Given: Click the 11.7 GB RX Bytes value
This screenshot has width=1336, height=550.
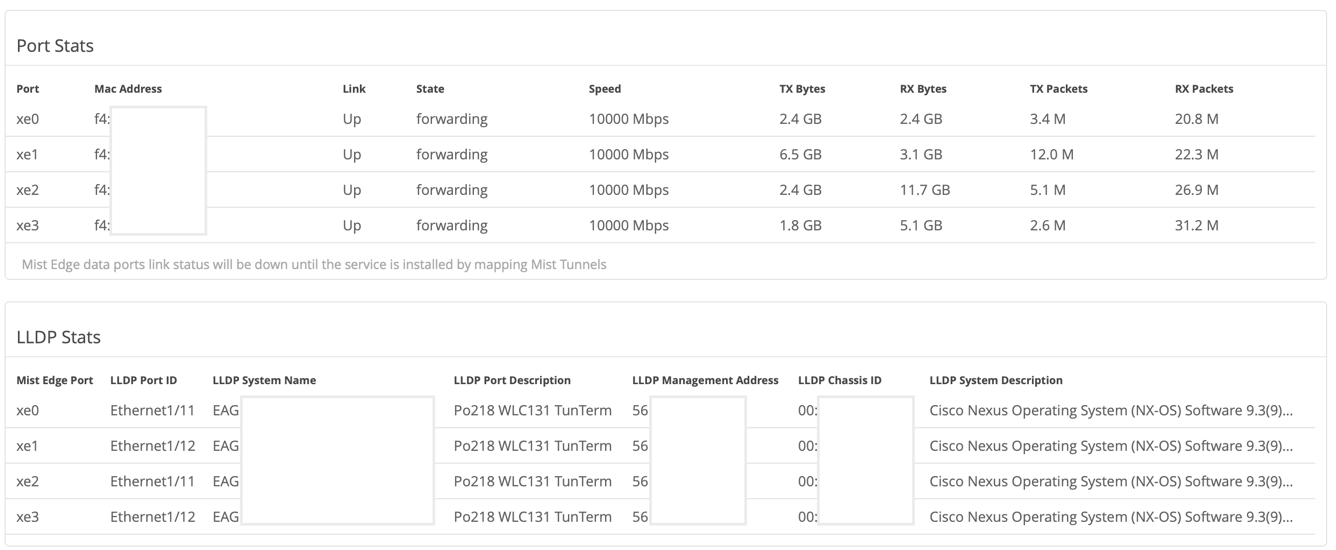Looking at the screenshot, I should pos(925,190).
